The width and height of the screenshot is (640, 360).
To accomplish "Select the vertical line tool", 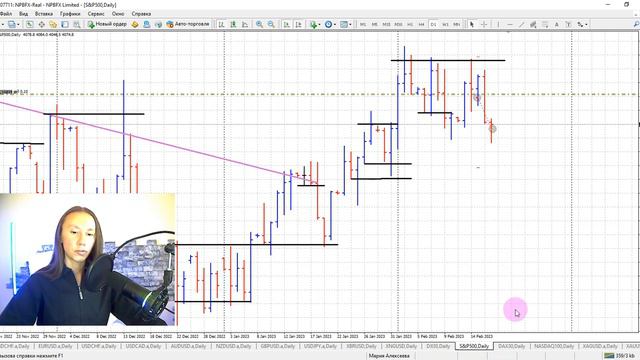I will 498,24.
